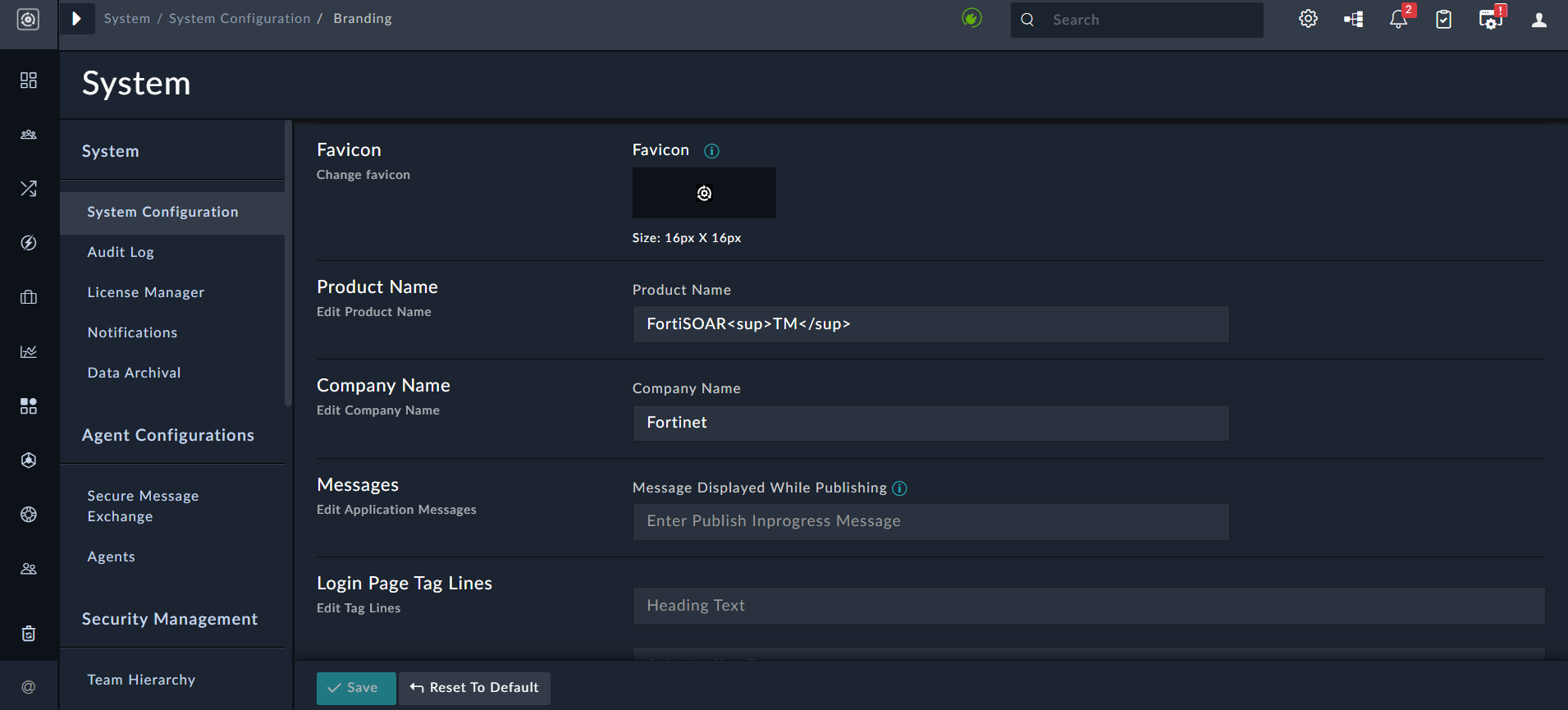1568x710 pixels.
Task: Click the 'Change favicon' description text
Action: point(363,175)
